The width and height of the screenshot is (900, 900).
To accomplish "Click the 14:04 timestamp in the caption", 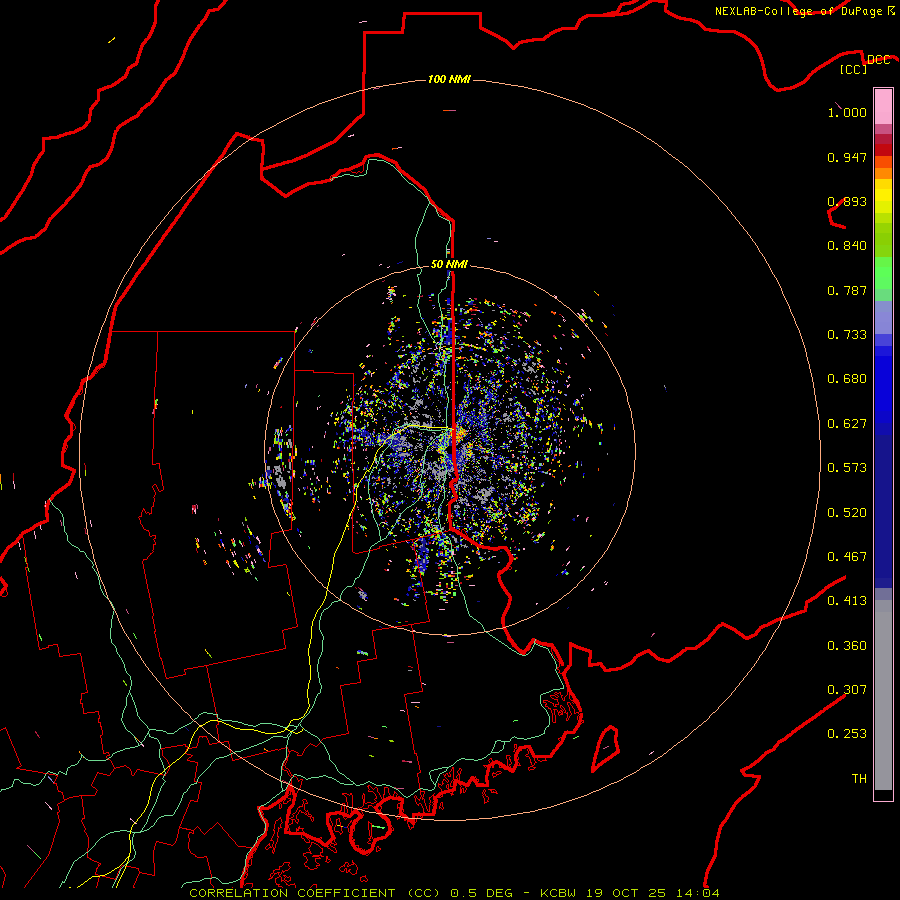I will click(x=697, y=893).
